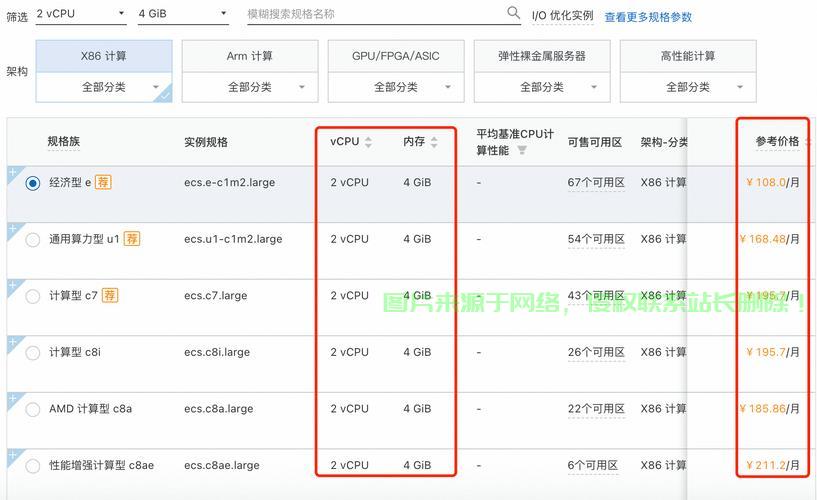Open 查看更多规格参数 link
The height and width of the screenshot is (500, 817).
coord(648,17)
